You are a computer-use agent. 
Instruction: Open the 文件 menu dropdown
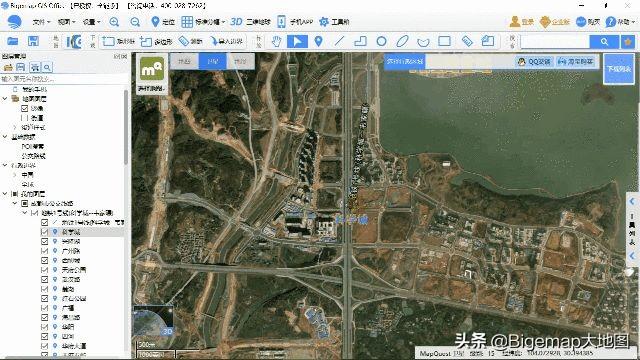pyautogui.click(x=41, y=22)
